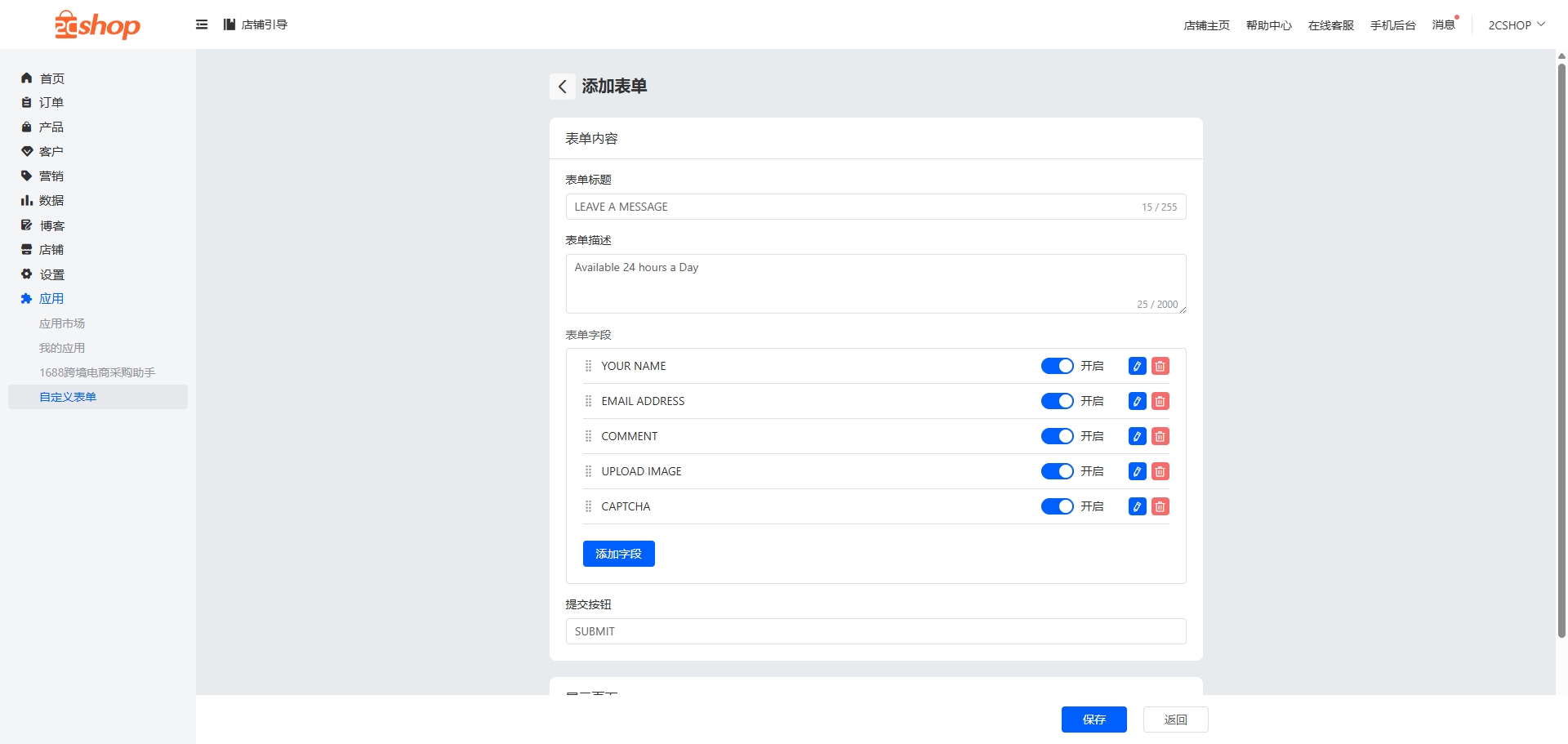Screen dimensions: 1568x744
Task: Toggle off the UPLOAD IMAGE field
Action: click(x=1057, y=471)
